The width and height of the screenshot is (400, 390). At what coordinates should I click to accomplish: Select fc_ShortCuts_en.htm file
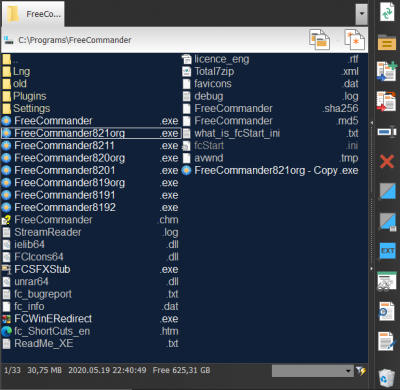click(x=91, y=331)
